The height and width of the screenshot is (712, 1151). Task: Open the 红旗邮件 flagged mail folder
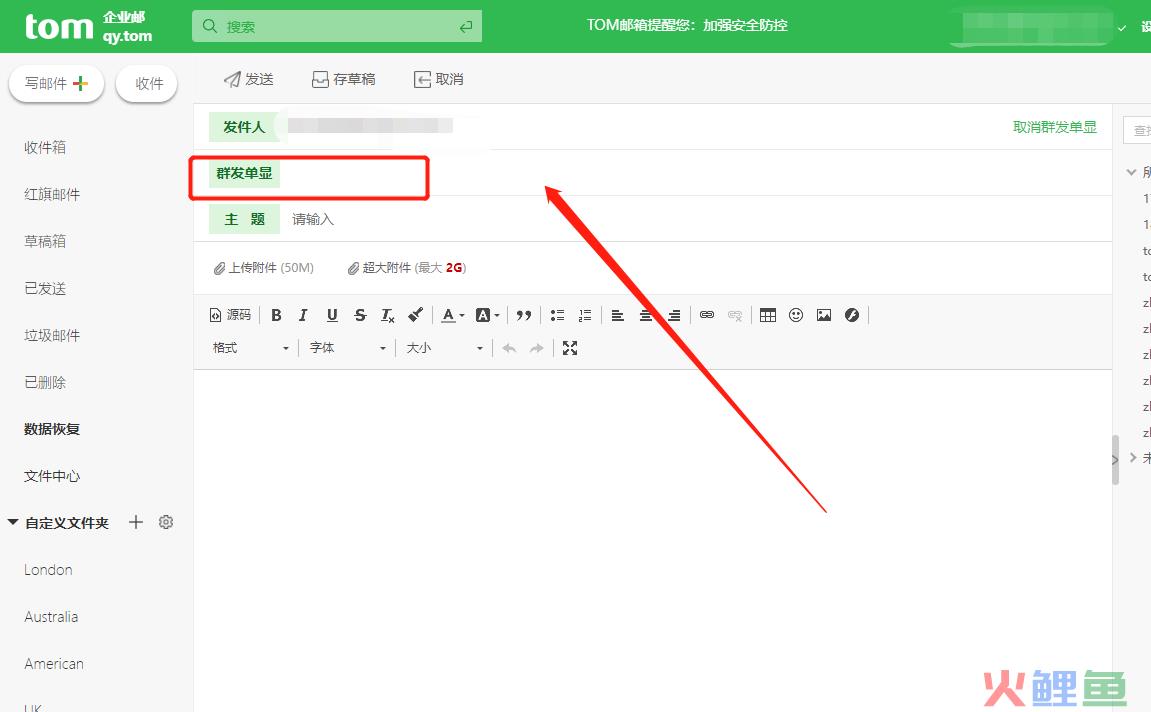52,195
